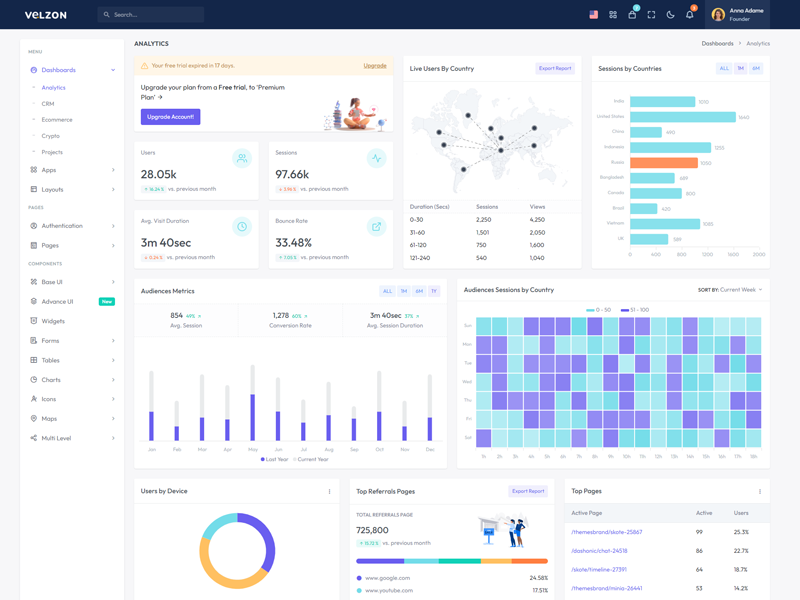The width and height of the screenshot is (800, 600).
Task: Click the orange Russia bar in chart
Action: tap(664, 163)
